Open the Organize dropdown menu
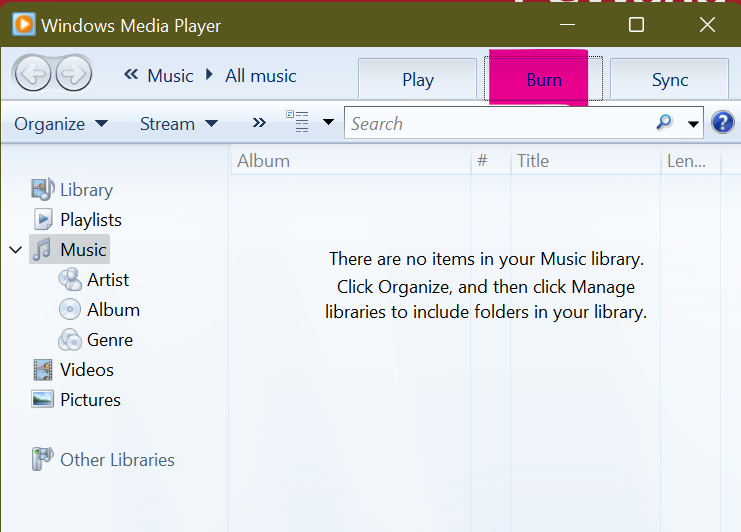 (61, 124)
